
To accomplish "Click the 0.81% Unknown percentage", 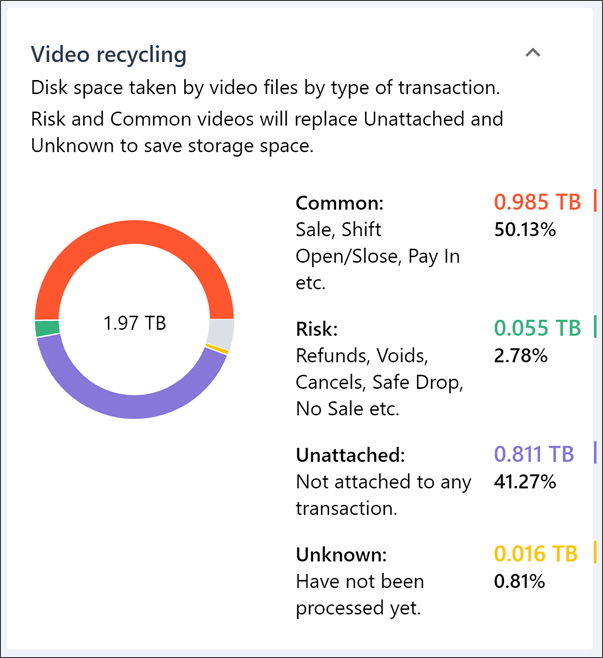I will (520, 581).
